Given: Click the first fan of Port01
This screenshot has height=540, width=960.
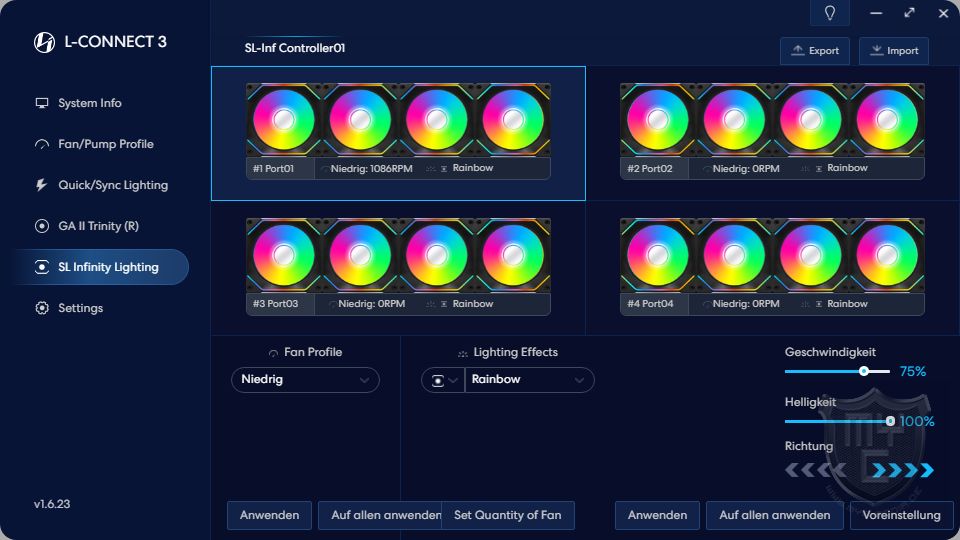Looking at the screenshot, I should [x=283, y=120].
